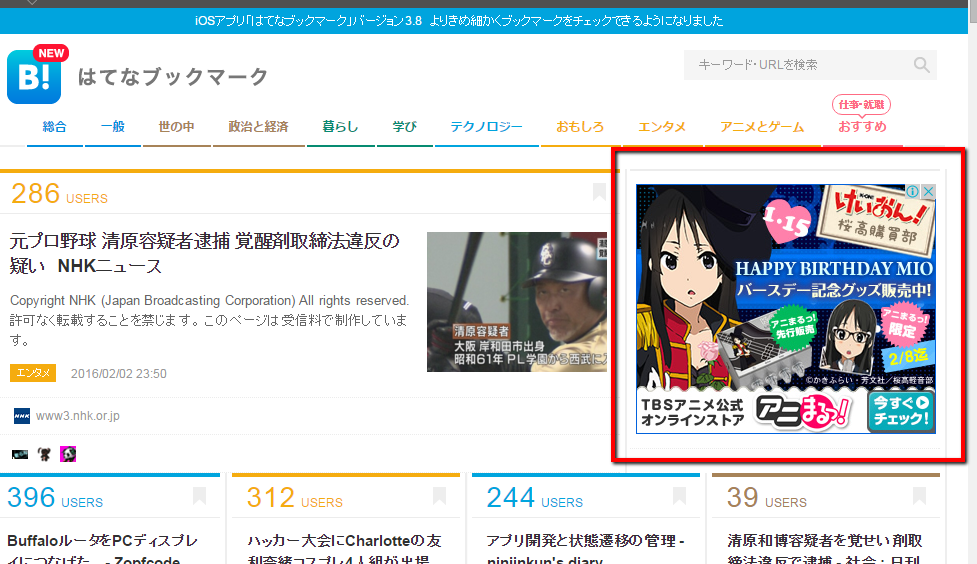This screenshot has width=977, height=564.
Task: Open the 暮らし category tab
Action: coord(340,127)
